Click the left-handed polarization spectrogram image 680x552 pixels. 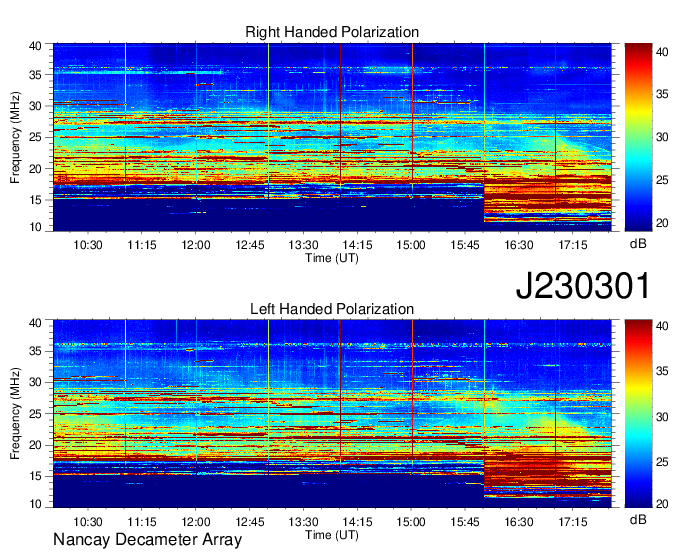tap(332, 414)
